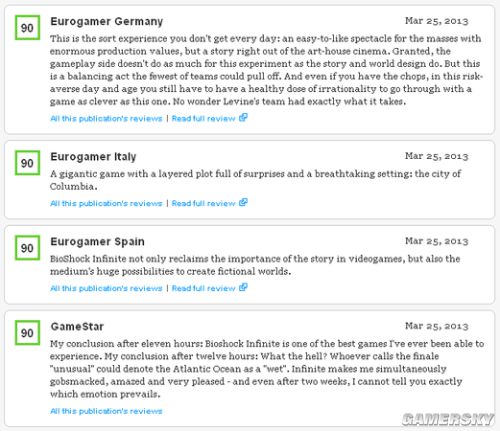Select the GameStar publication title
This screenshot has height=431, width=500.
(x=77, y=327)
